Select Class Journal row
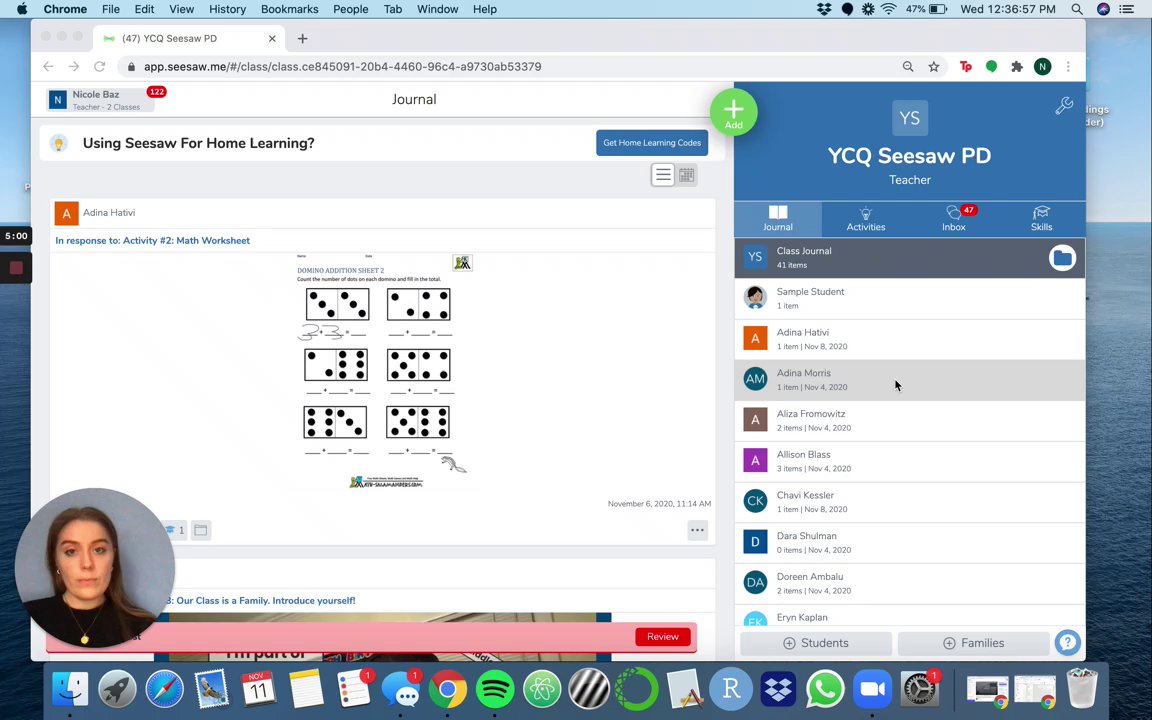 pos(910,257)
